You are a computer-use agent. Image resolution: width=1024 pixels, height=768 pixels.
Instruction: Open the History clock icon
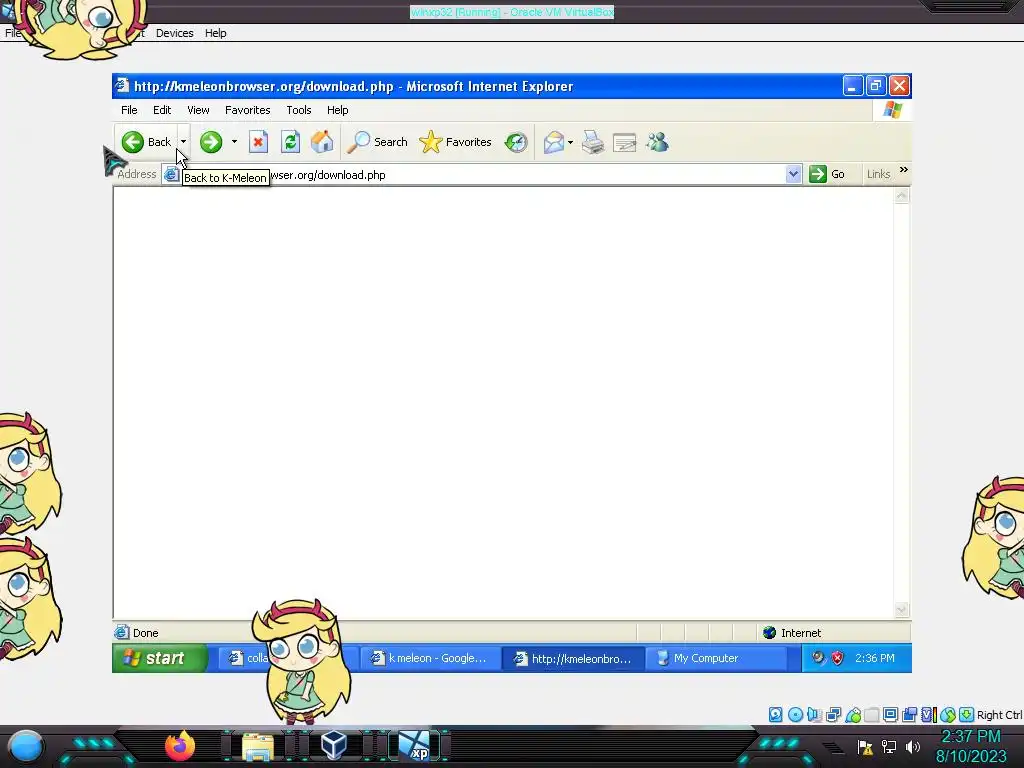pos(516,142)
